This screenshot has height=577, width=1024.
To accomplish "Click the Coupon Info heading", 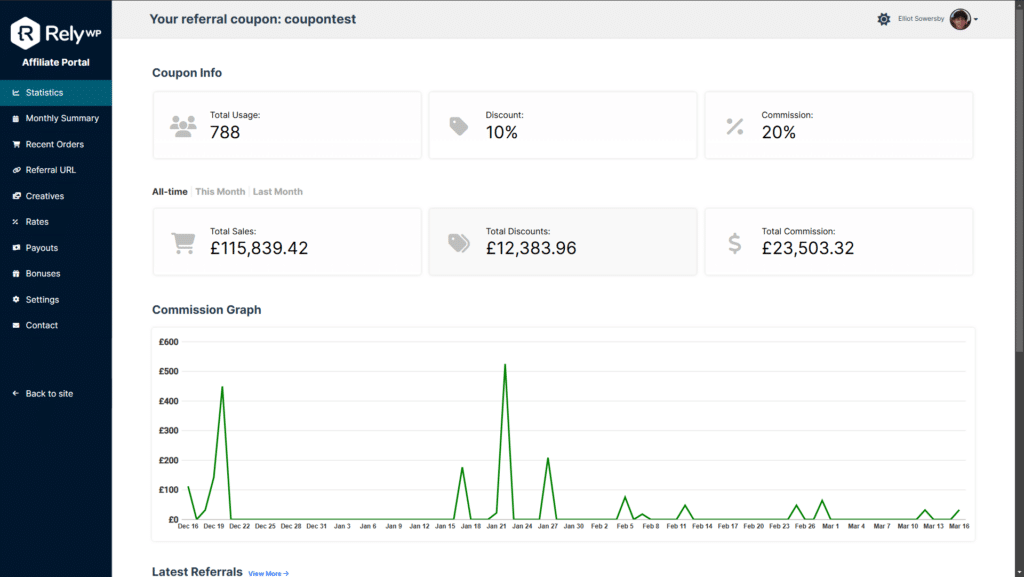I will pos(187,73).
